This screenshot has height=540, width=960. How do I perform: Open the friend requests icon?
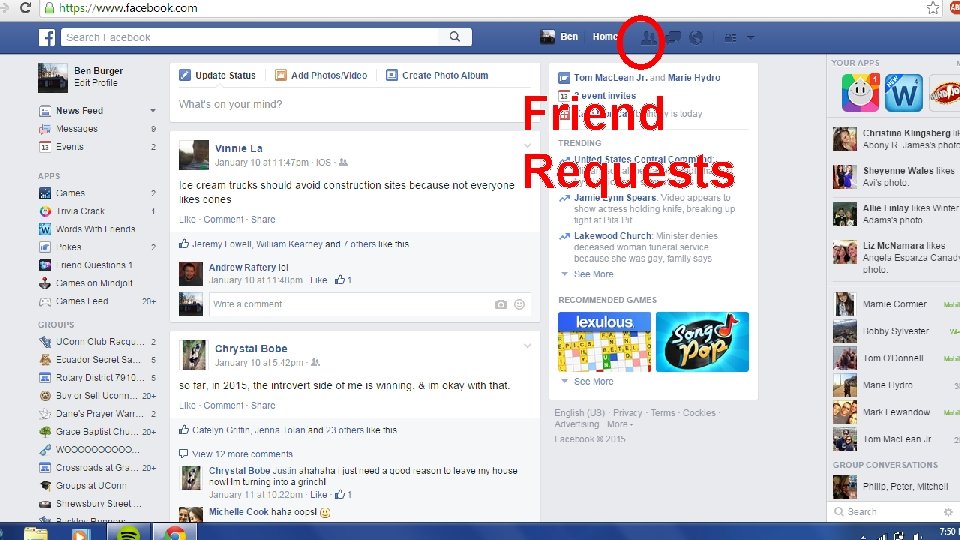point(648,38)
